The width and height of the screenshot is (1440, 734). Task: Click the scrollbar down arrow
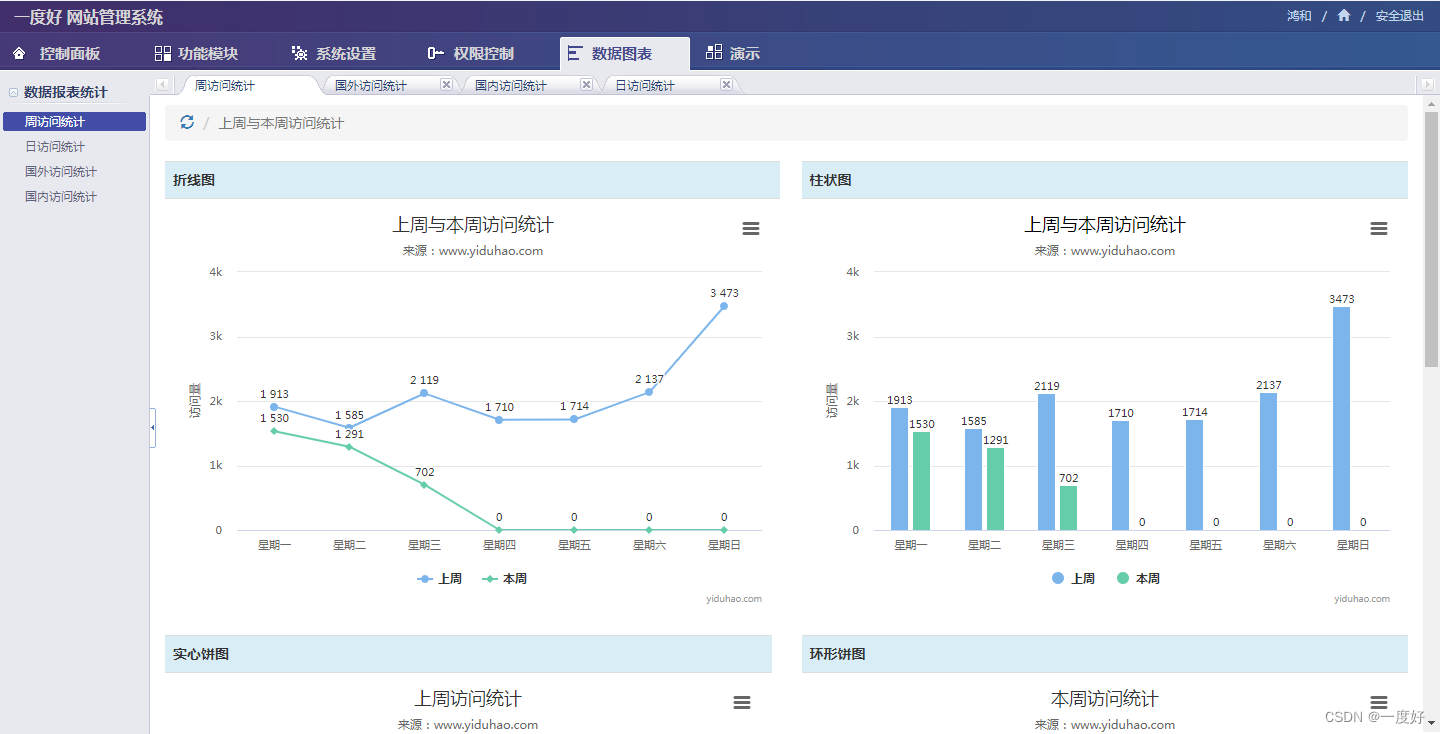(x=1432, y=721)
